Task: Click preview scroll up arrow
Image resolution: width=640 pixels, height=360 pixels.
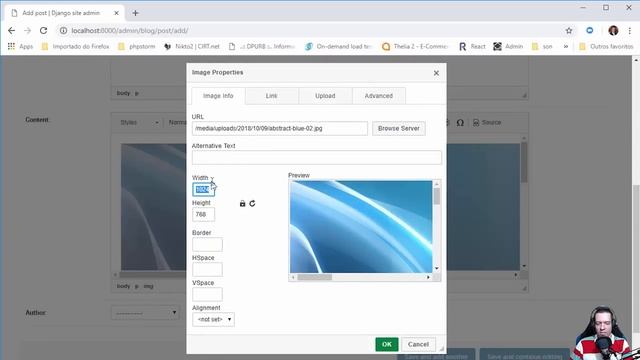Action: 437,184
